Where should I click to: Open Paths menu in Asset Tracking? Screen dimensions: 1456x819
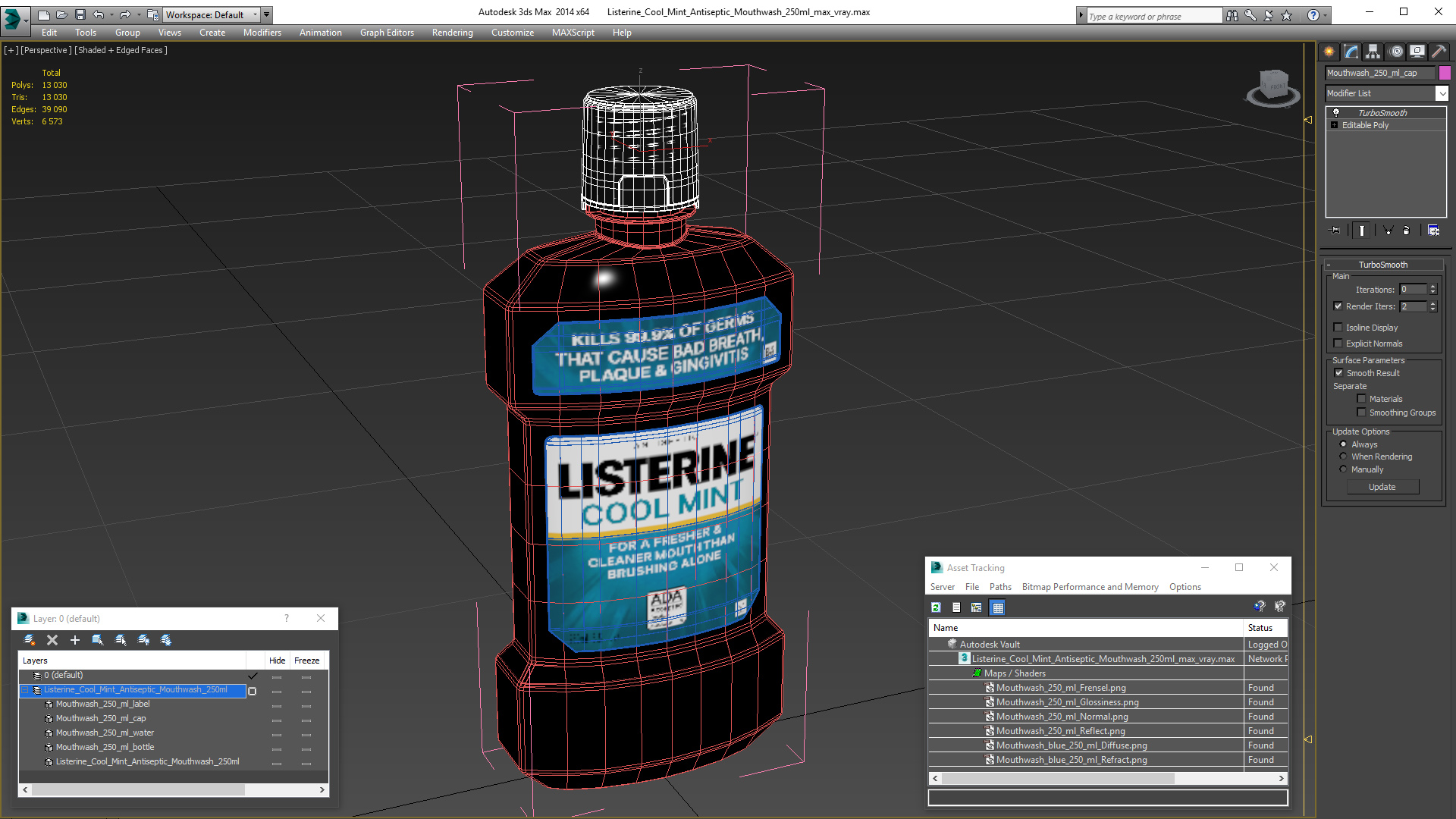pyautogui.click(x=1000, y=587)
